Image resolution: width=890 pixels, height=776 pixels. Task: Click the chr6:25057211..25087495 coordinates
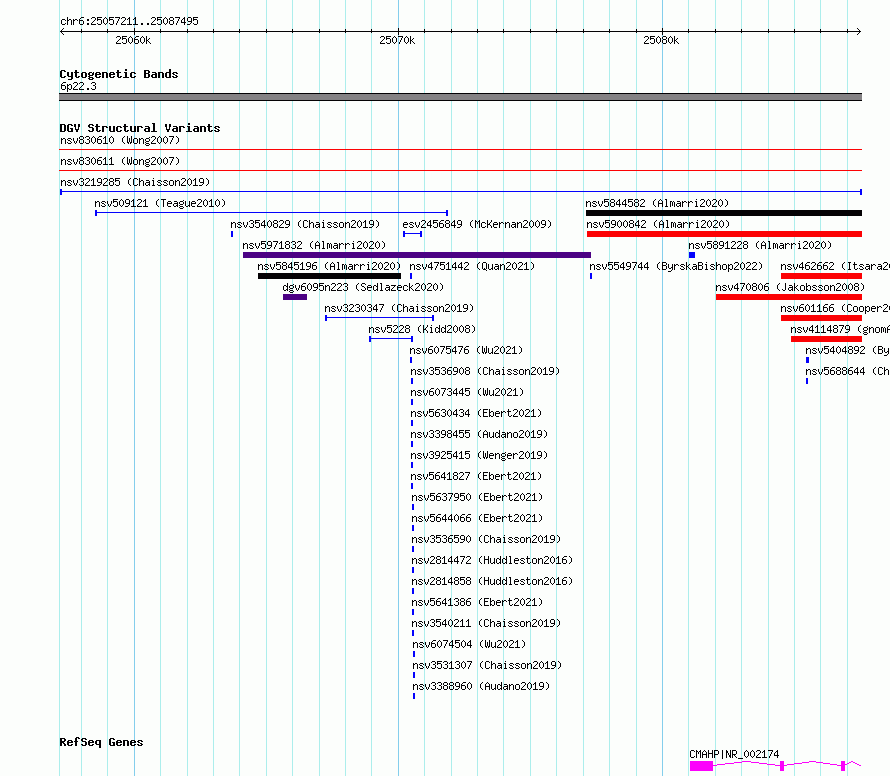click(129, 21)
